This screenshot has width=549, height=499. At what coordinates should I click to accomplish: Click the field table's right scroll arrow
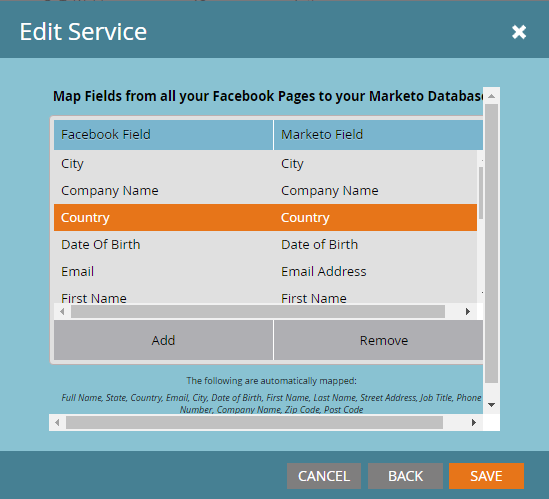tap(467, 311)
